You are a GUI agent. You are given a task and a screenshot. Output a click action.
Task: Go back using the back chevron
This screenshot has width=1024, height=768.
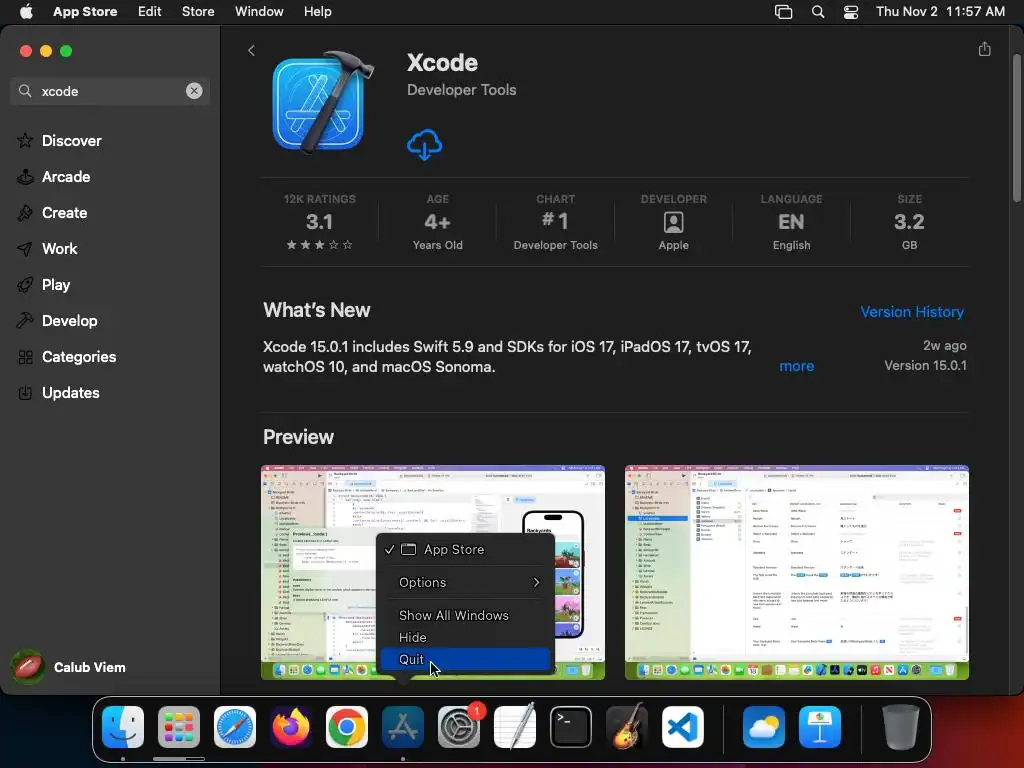coord(251,50)
